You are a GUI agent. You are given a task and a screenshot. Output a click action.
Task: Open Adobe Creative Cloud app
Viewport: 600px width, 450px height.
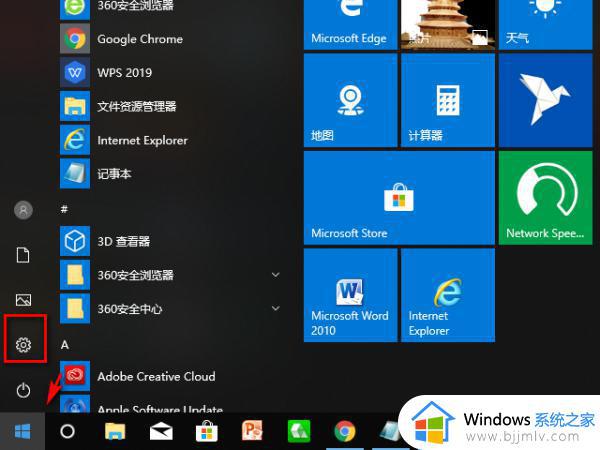[171, 376]
